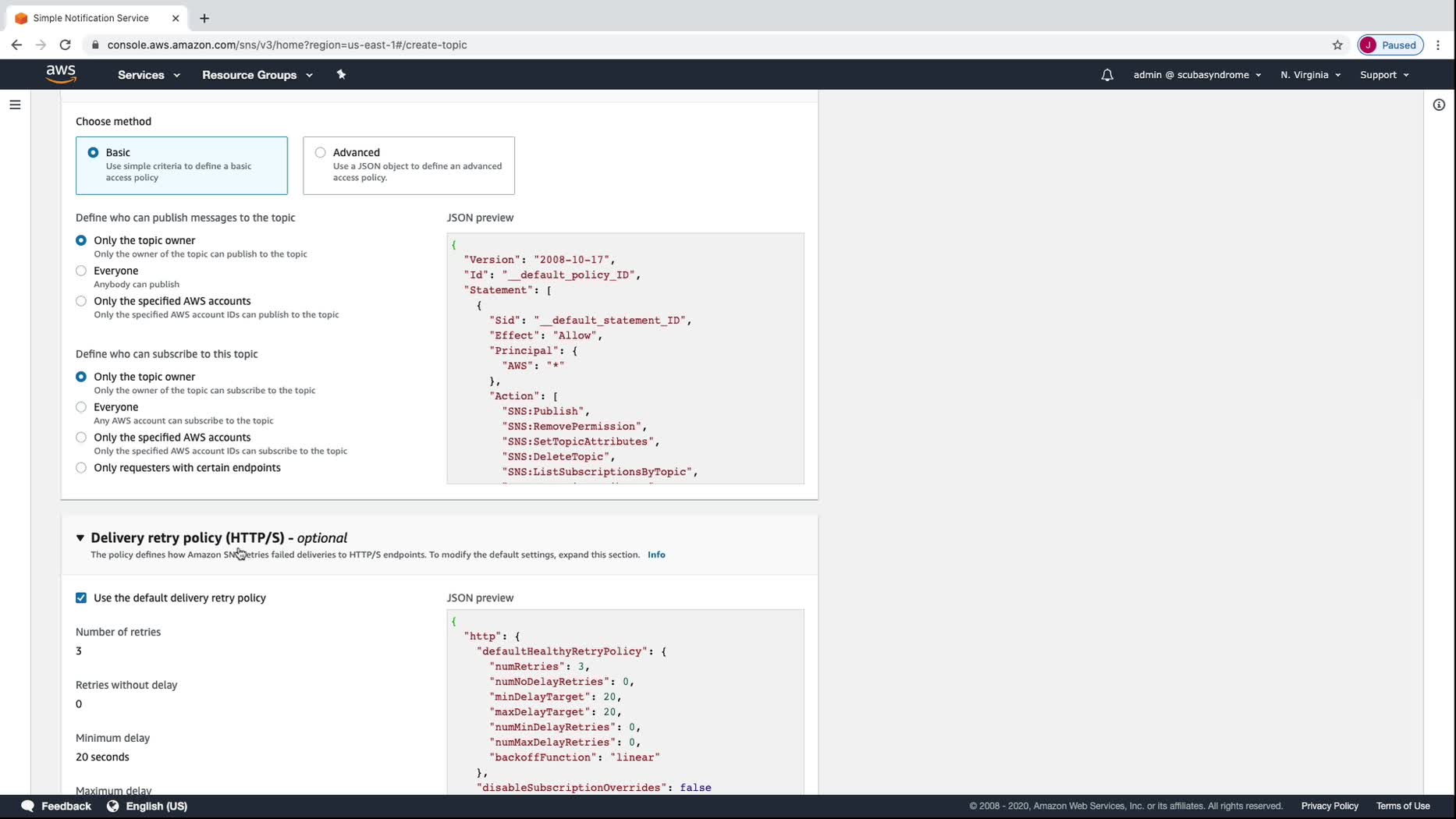Select the Advanced access policy method
The image size is (1456, 819).
[321, 153]
